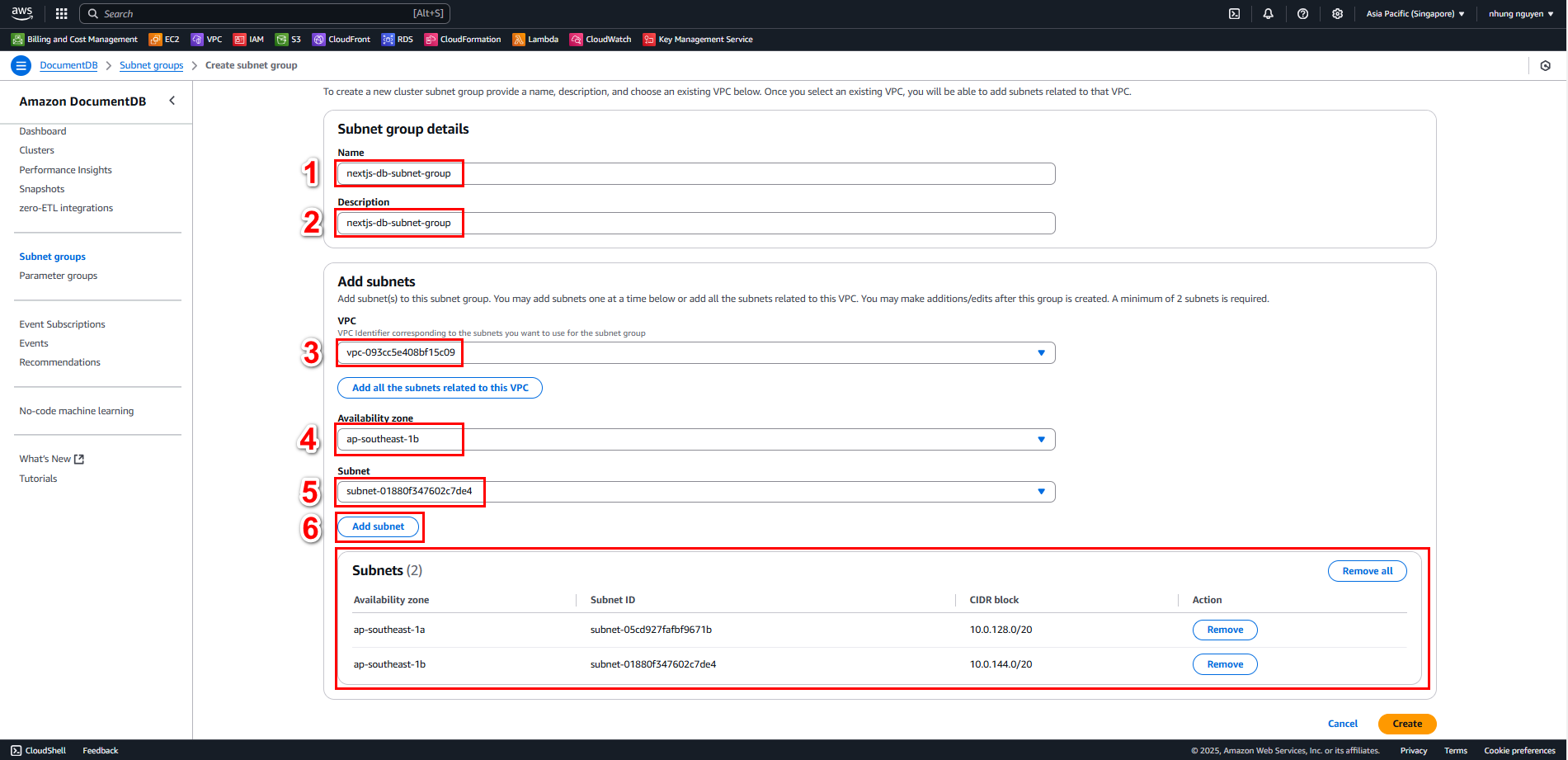The image size is (1568, 760).
Task: Open Parameter groups in the sidebar
Action: (x=59, y=276)
